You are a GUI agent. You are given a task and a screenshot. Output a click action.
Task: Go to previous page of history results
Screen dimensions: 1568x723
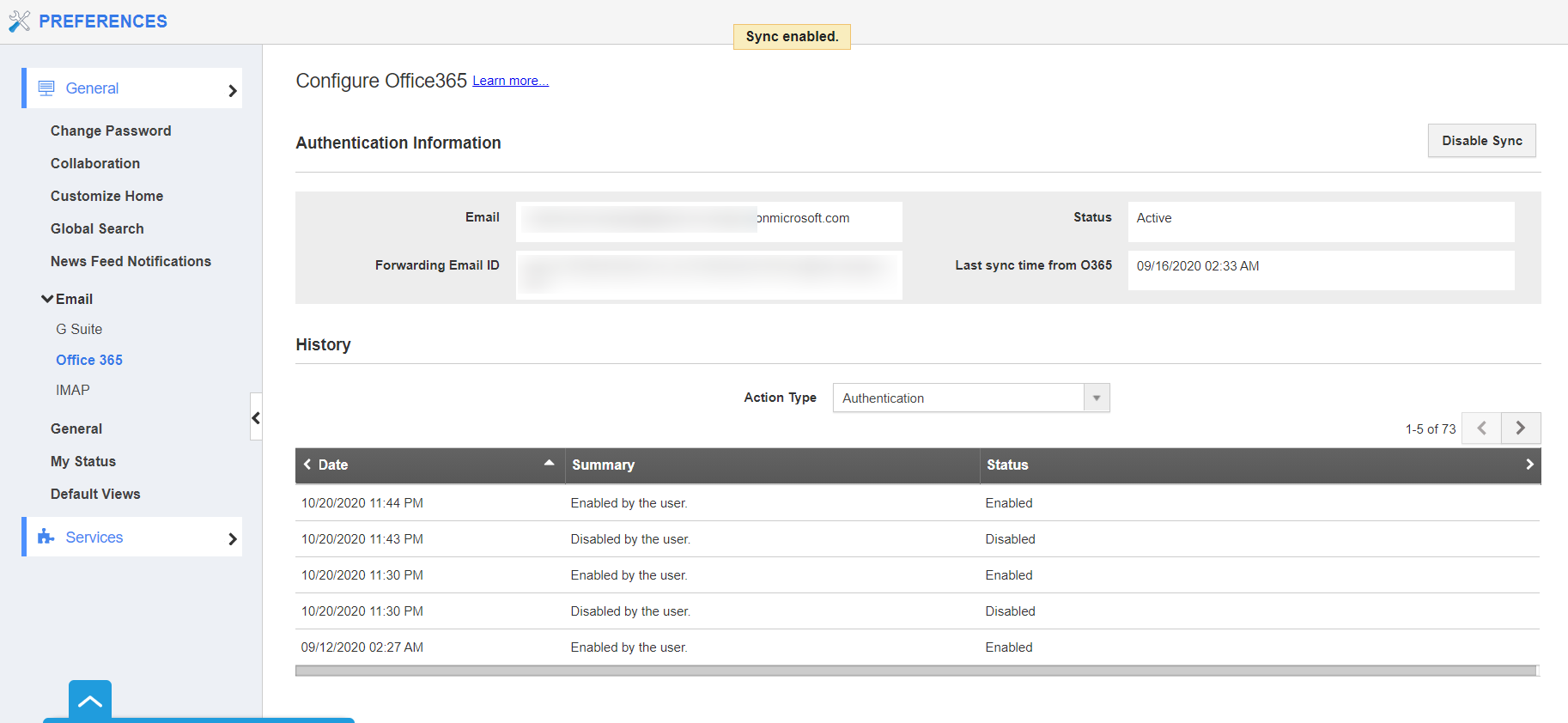coord(1481,428)
